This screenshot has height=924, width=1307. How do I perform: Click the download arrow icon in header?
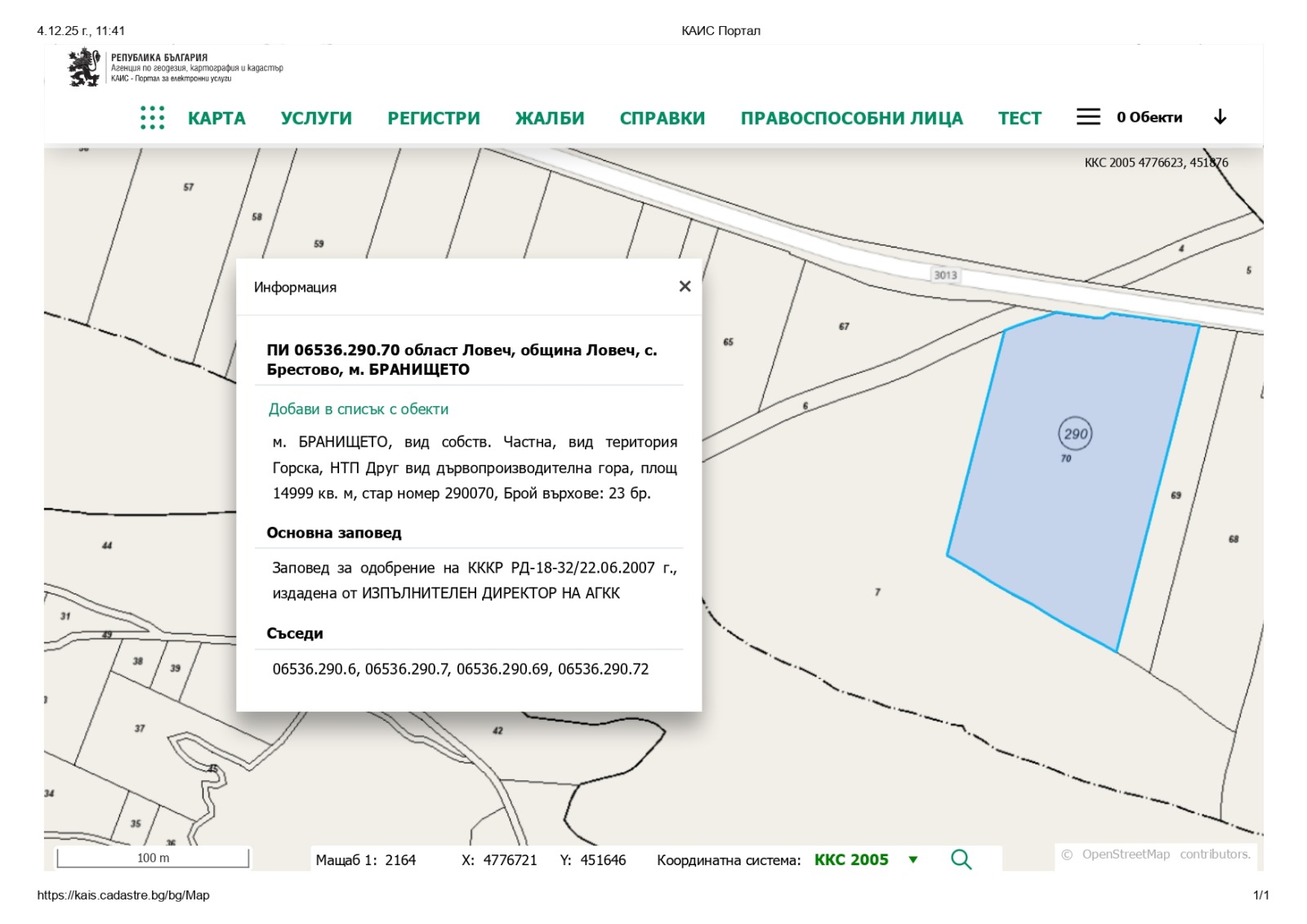pyautogui.click(x=1220, y=117)
